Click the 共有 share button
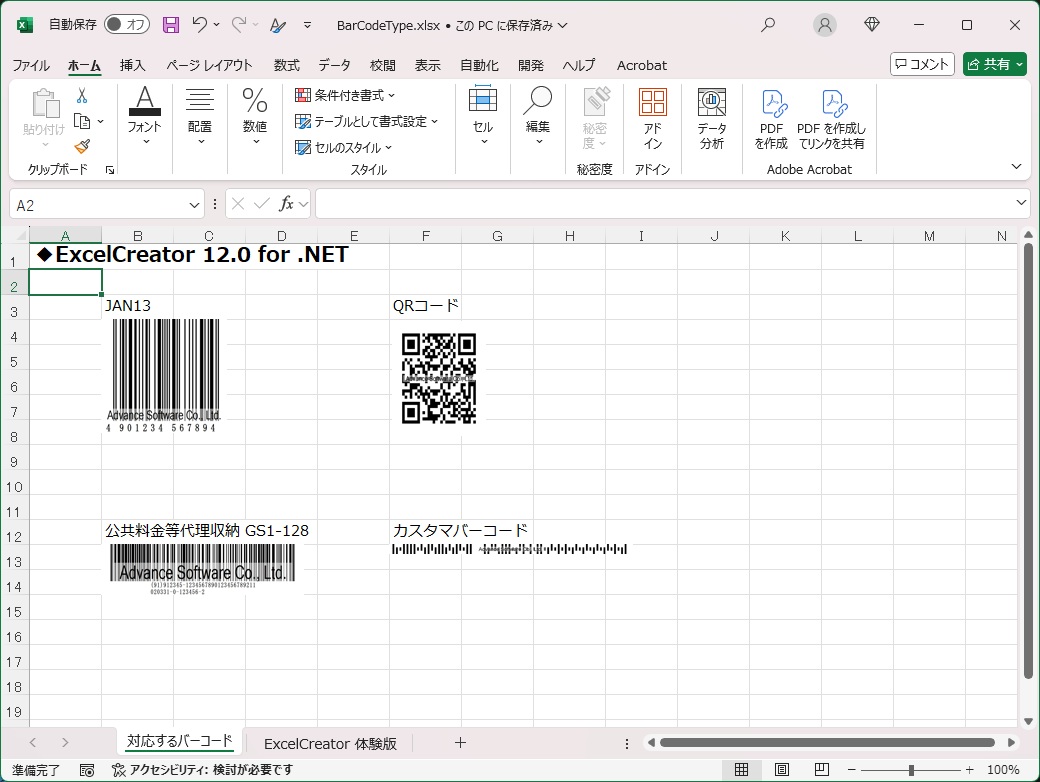Image resolution: width=1040 pixels, height=782 pixels. click(995, 64)
